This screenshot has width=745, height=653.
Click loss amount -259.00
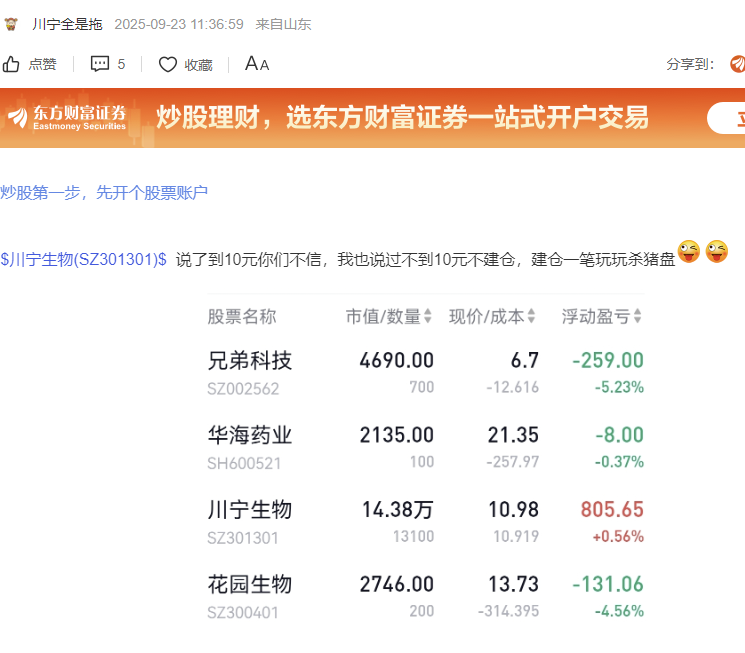[608, 361]
